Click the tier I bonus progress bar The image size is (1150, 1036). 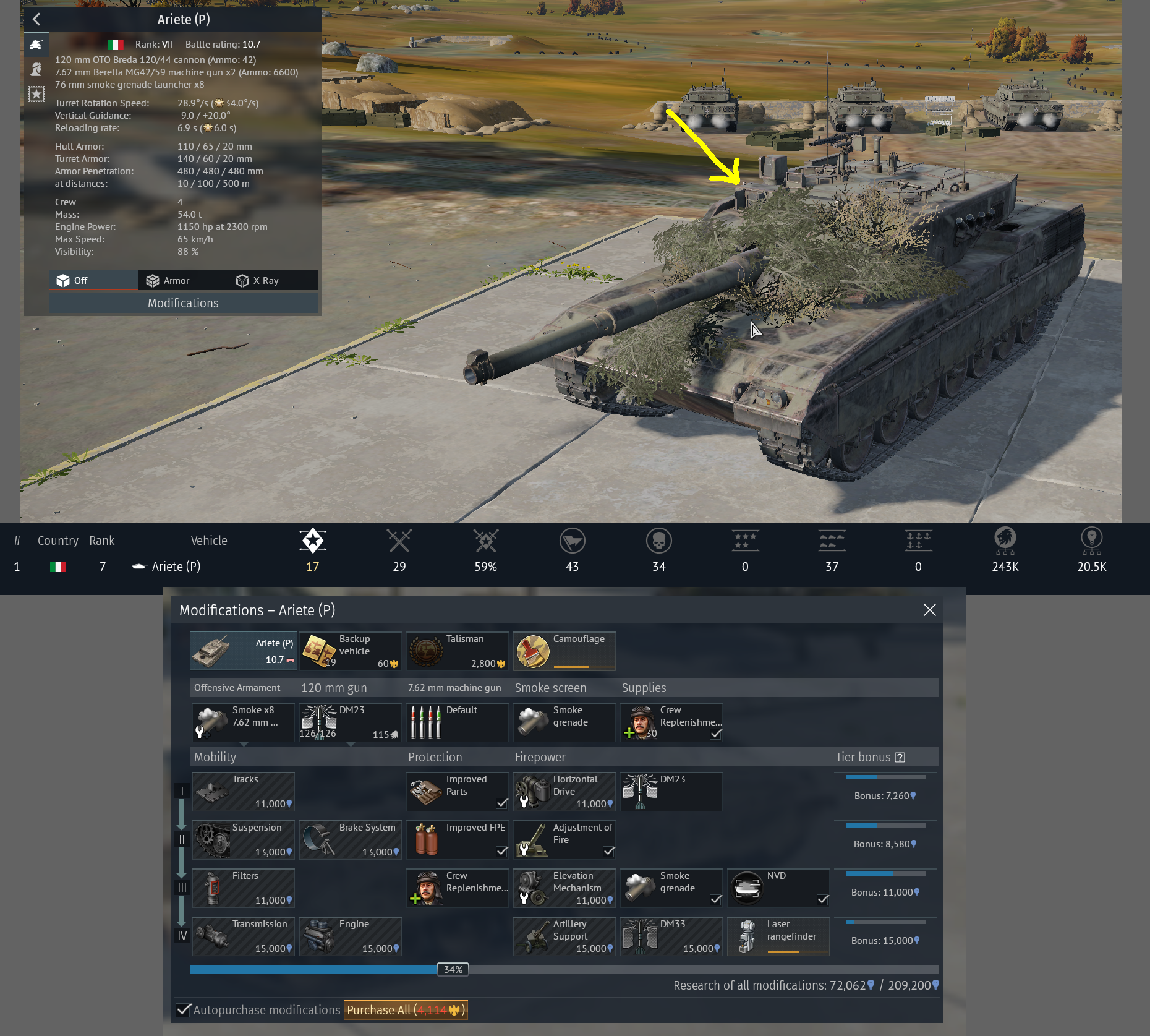[885, 777]
